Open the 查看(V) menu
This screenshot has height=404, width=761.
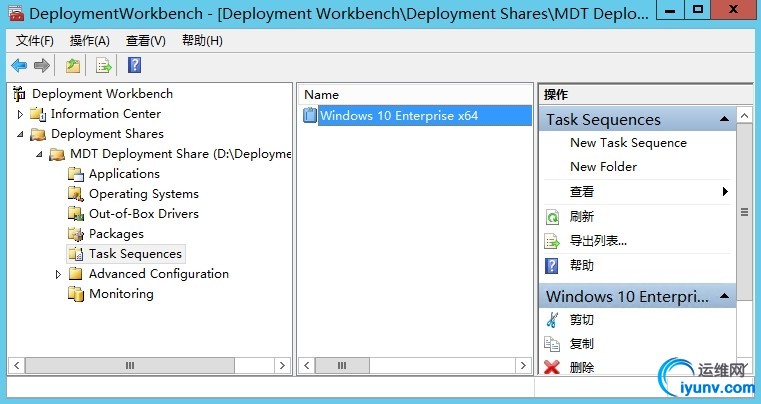tap(146, 41)
